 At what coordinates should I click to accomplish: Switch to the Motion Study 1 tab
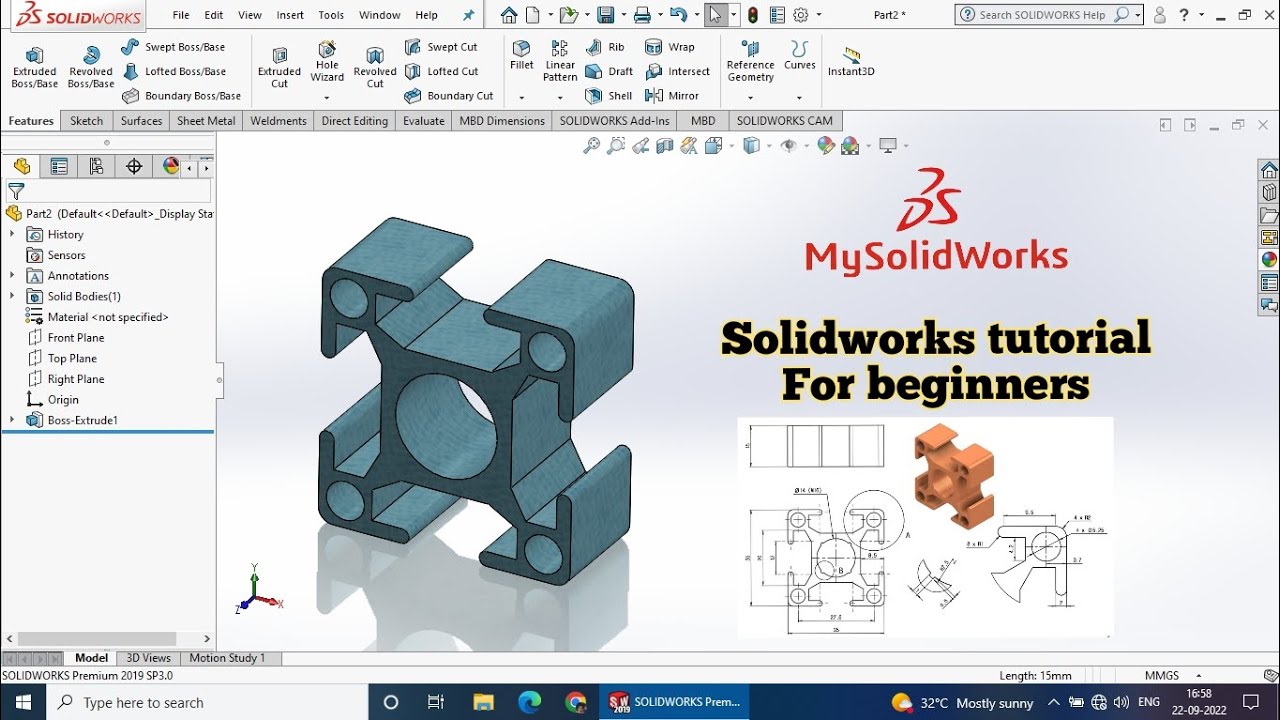pyautogui.click(x=228, y=658)
